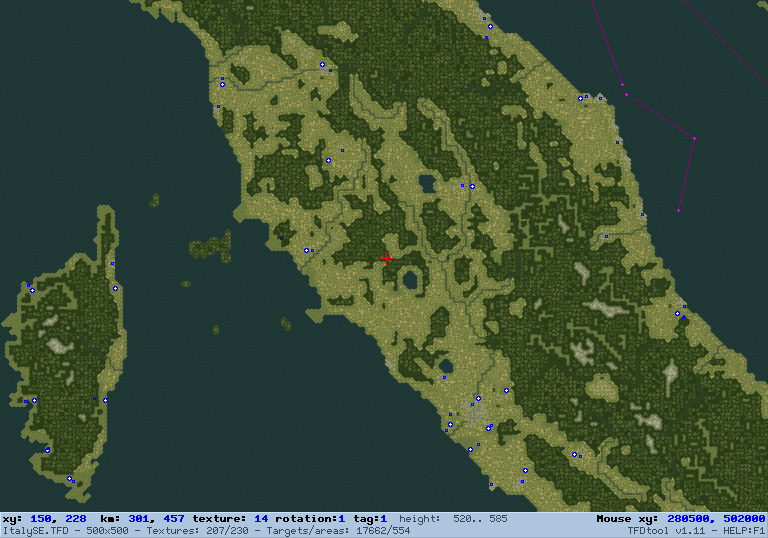
Task: Click the lowest endpoint of the magenta polyline
Action: [x=678, y=211]
